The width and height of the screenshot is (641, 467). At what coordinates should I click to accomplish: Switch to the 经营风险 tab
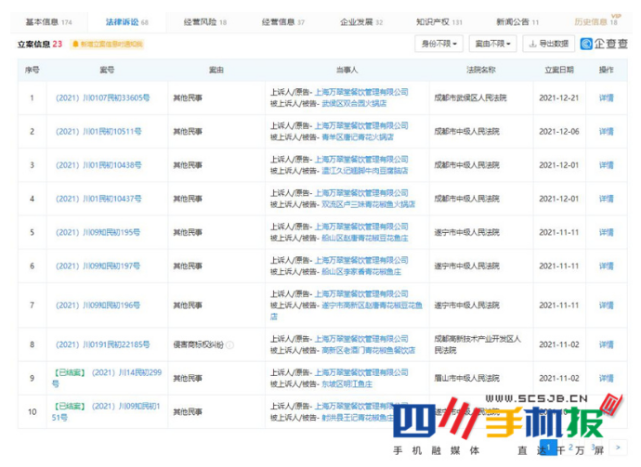click(205, 22)
